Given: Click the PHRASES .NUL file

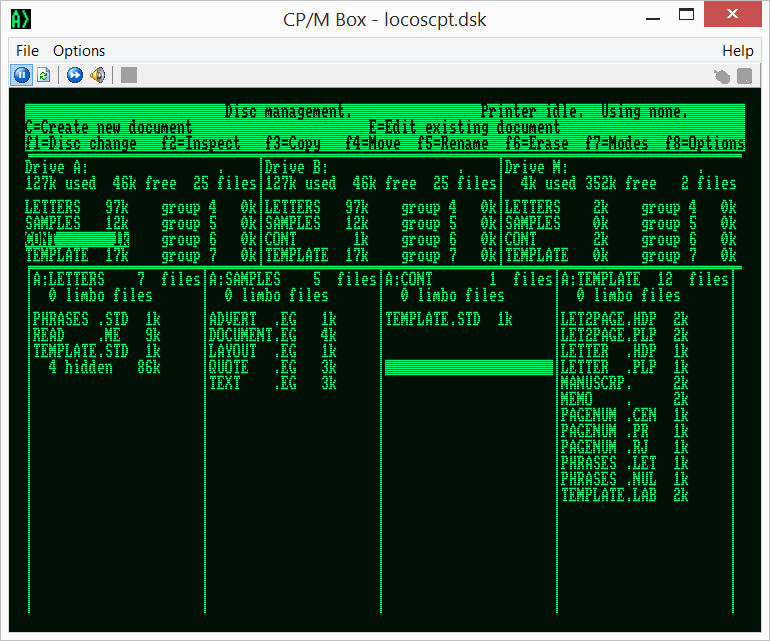Looking at the screenshot, I should [625, 479].
